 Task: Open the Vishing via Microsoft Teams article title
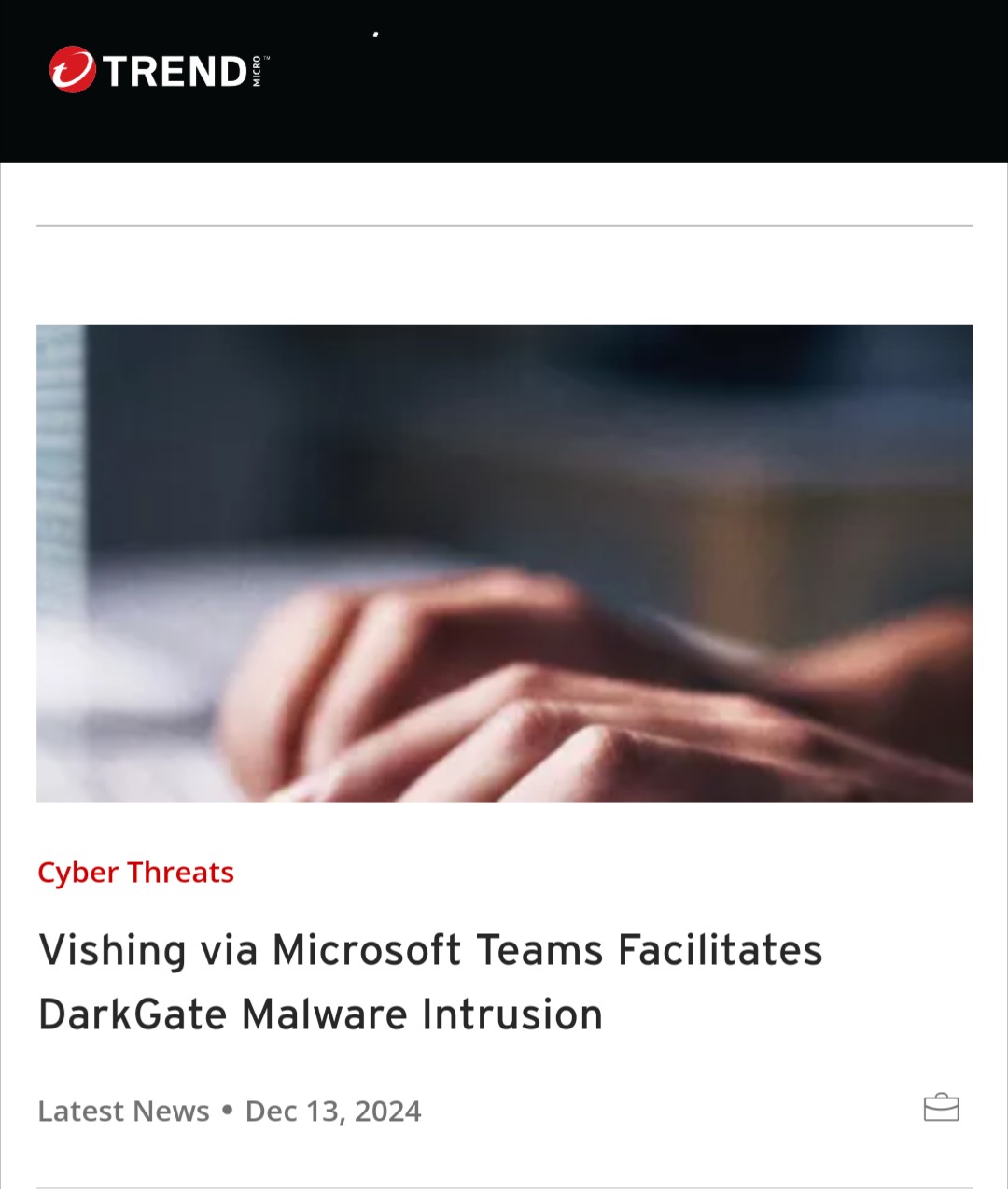[x=430, y=982]
